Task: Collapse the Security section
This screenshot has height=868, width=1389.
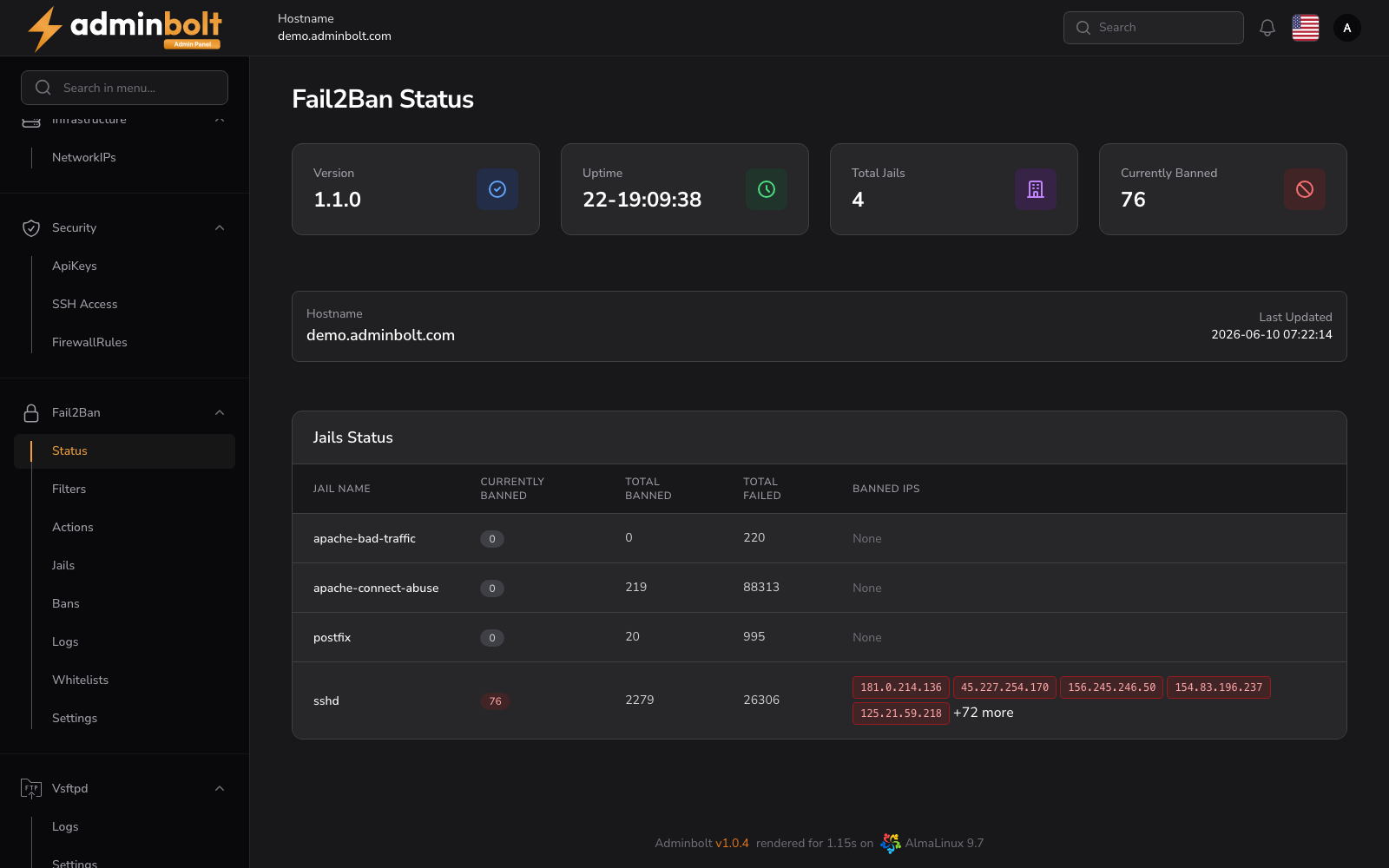Action: [x=220, y=227]
